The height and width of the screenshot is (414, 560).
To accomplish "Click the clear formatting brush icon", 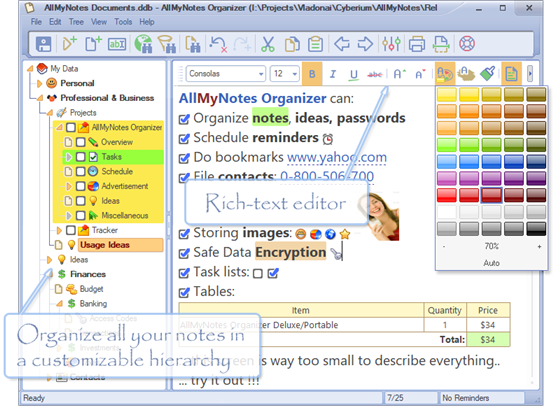I will (488, 74).
